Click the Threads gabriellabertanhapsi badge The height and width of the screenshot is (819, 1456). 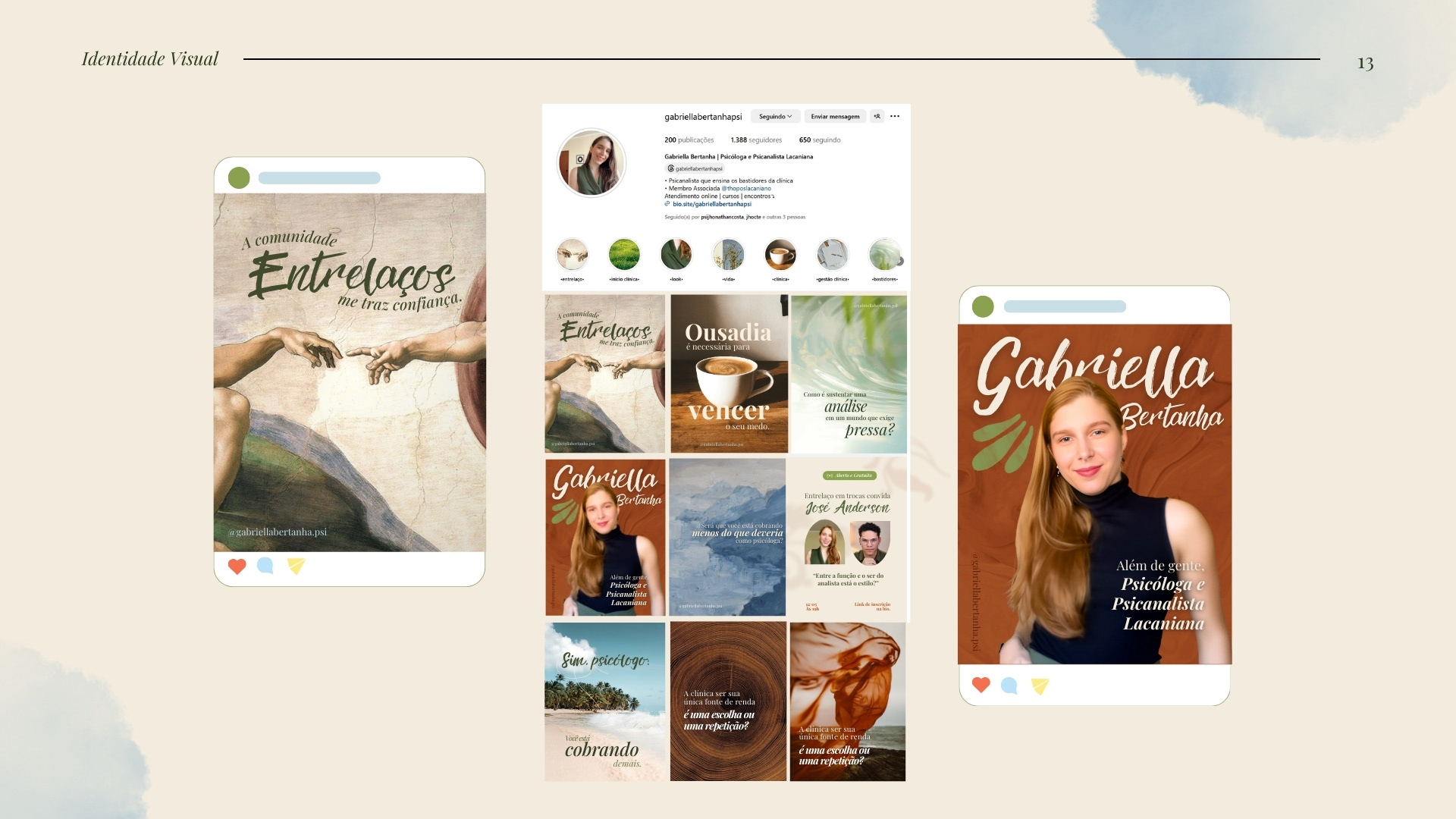pos(695,168)
